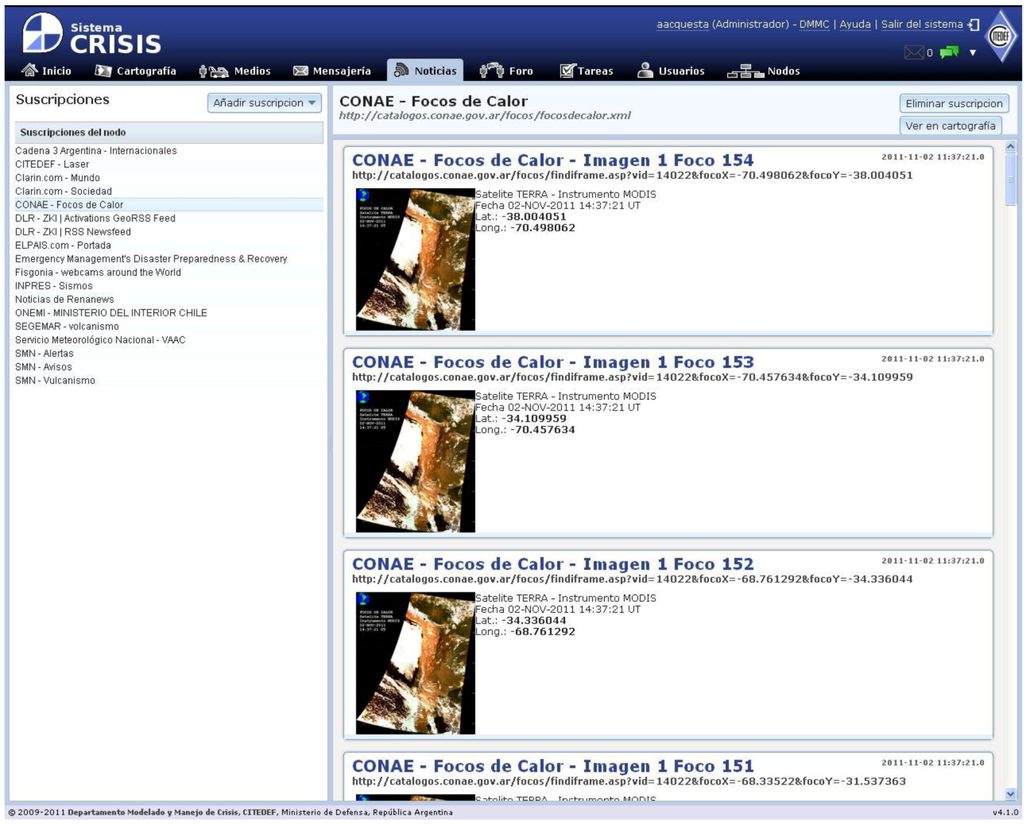
Task: Open the Ayuda help link
Action: pyautogui.click(x=855, y=24)
